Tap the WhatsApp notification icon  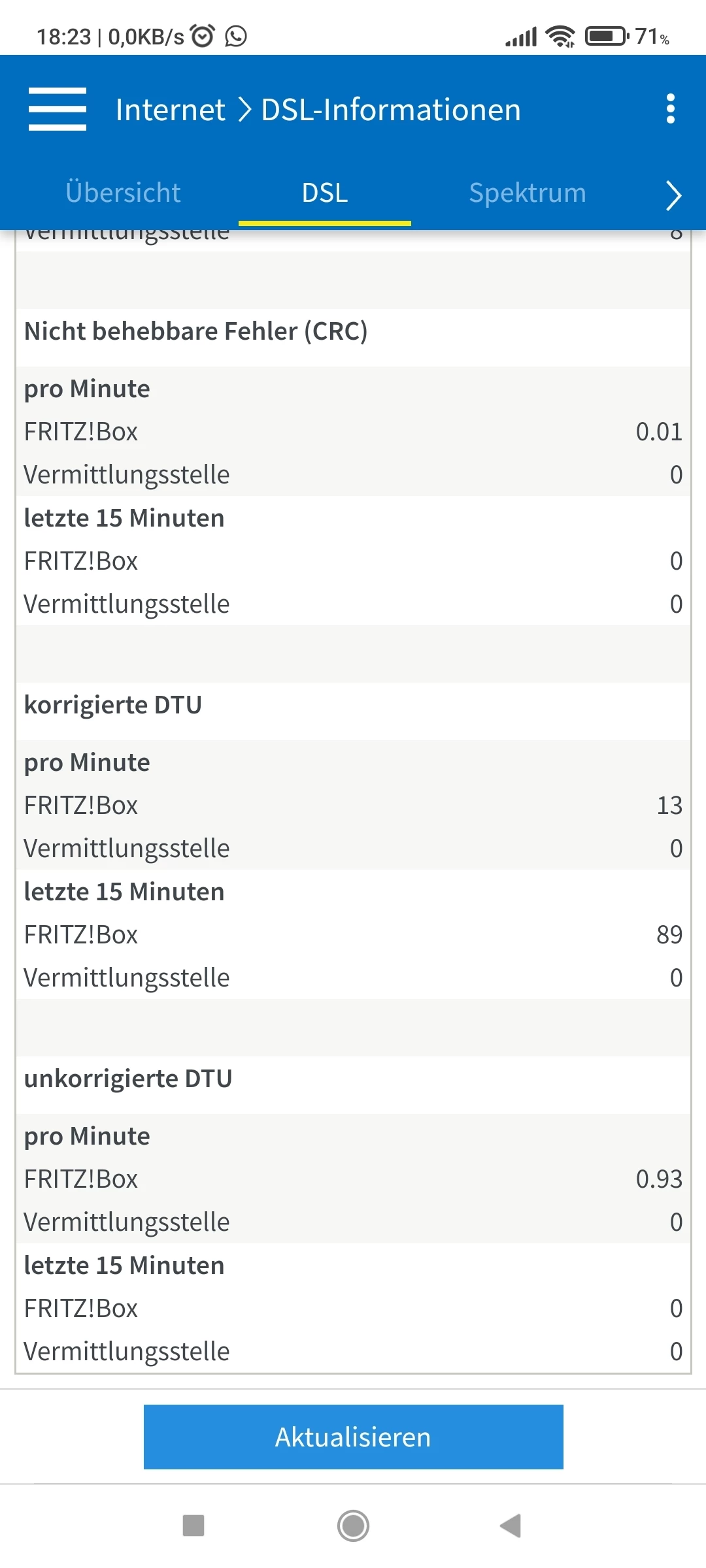pos(236,36)
